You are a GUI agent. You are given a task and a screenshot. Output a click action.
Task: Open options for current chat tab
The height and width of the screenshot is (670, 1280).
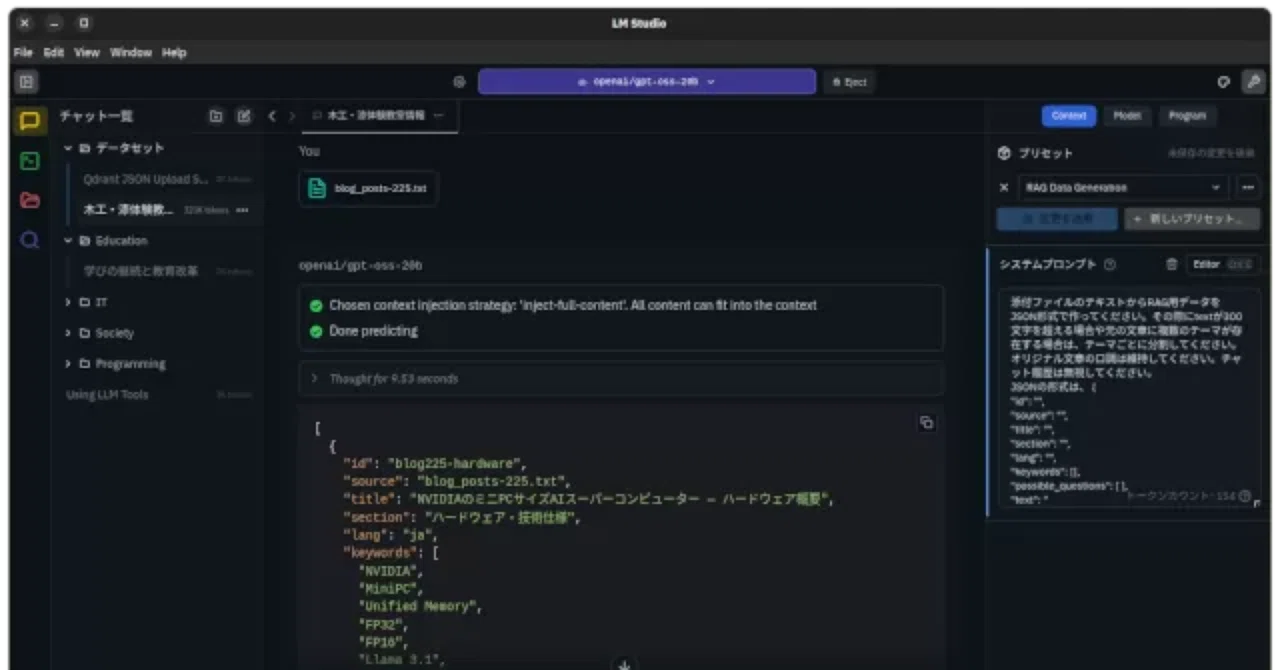tap(438, 116)
